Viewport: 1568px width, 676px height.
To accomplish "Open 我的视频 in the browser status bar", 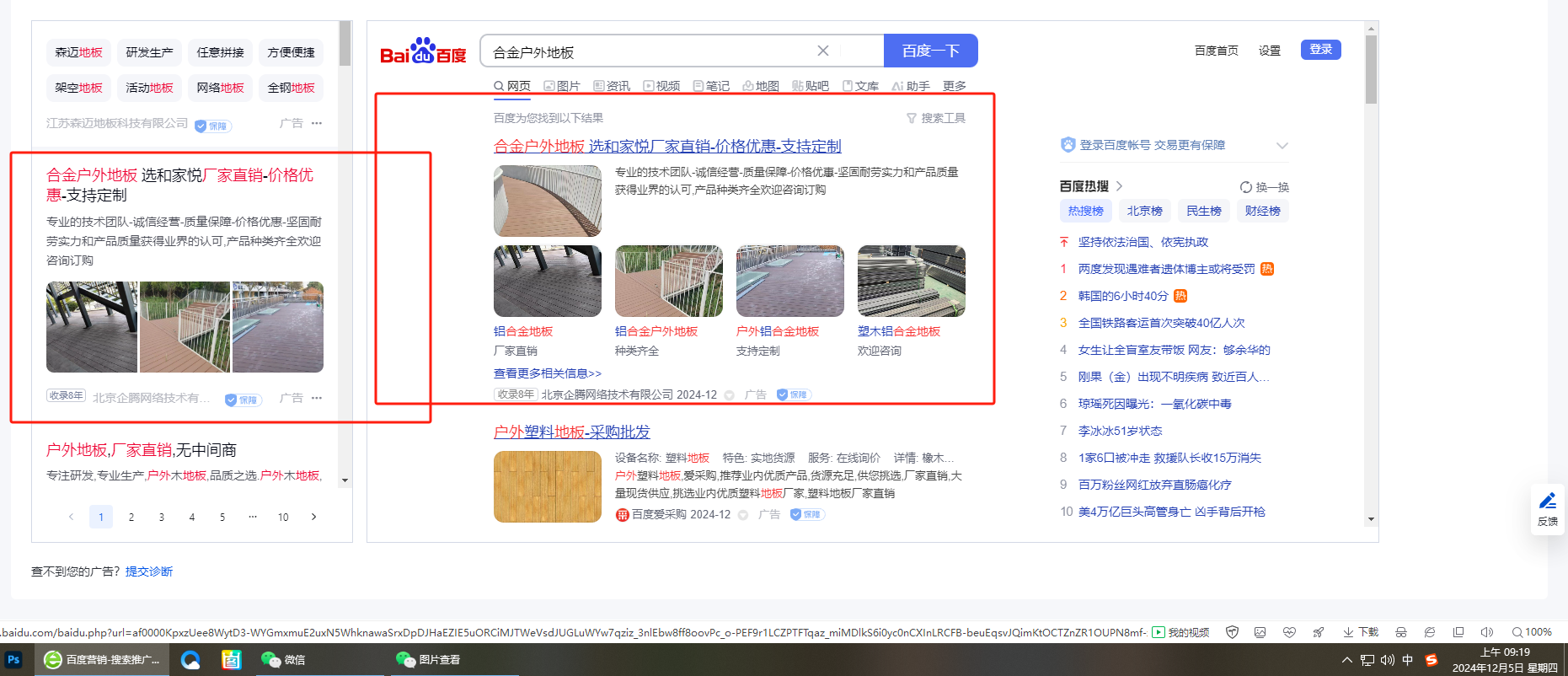I will (x=1180, y=632).
